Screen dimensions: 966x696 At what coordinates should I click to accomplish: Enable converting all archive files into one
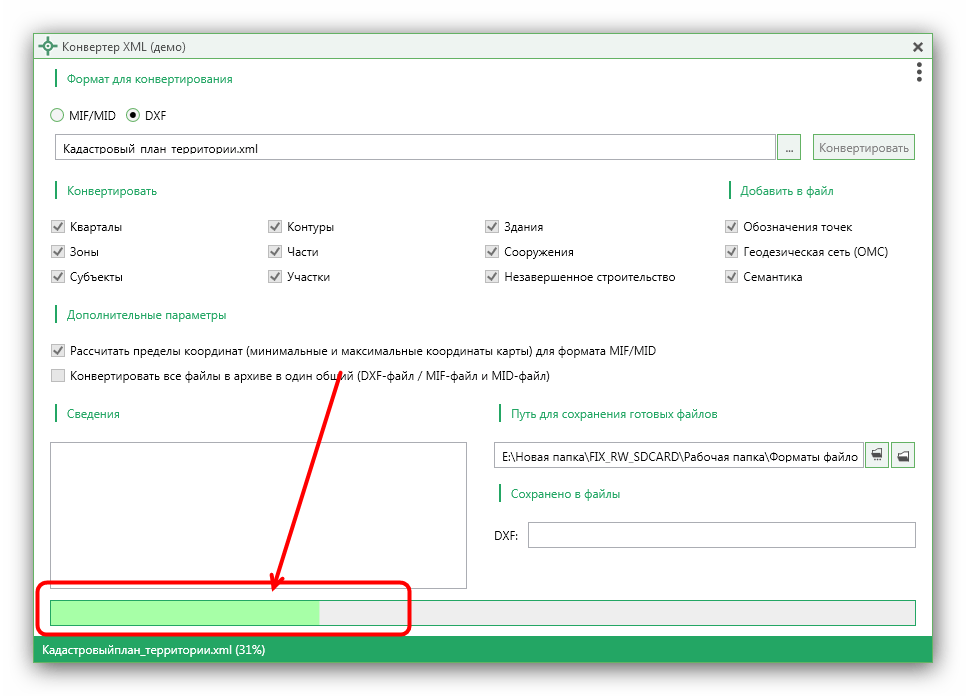click(58, 376)
